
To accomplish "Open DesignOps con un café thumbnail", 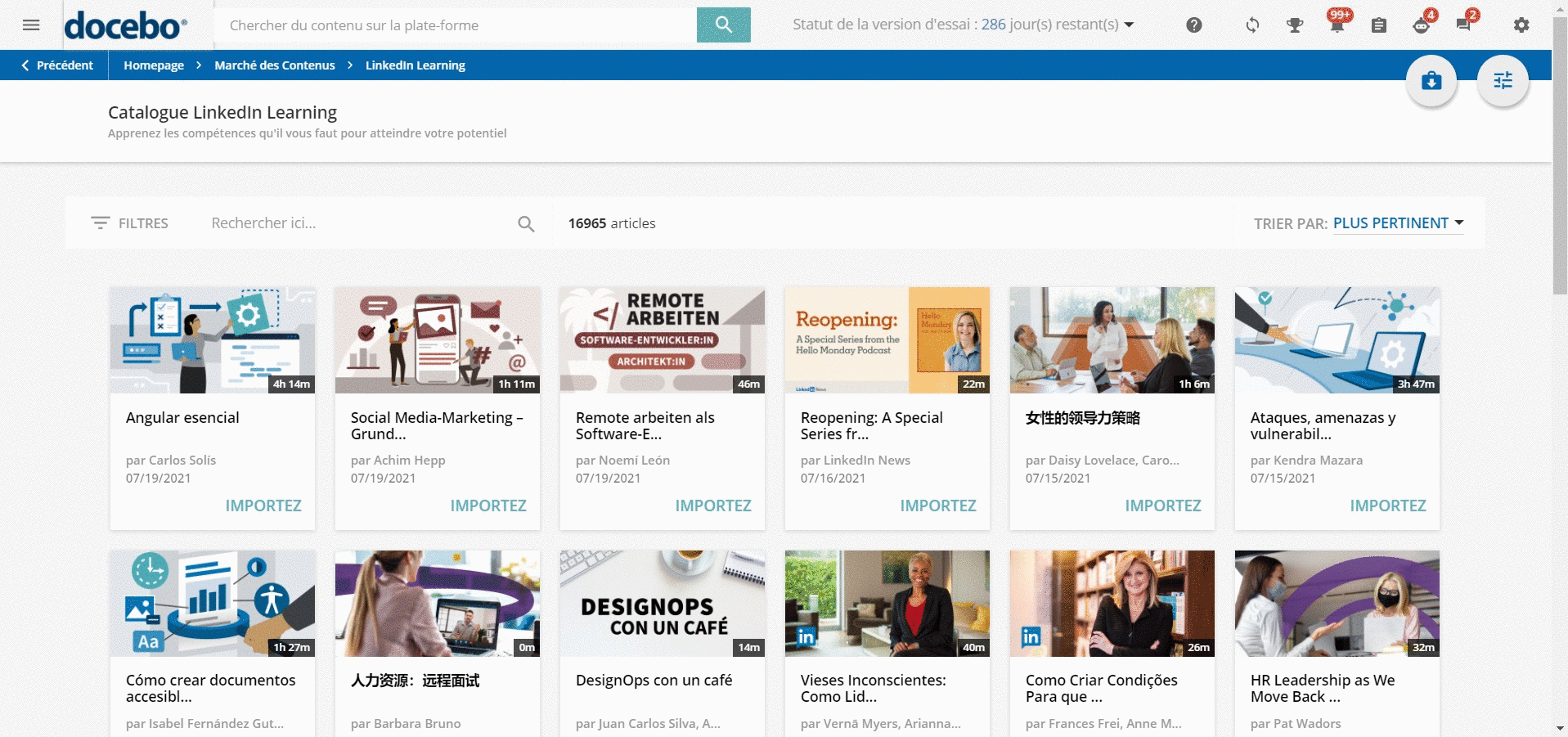I will 663,604.
